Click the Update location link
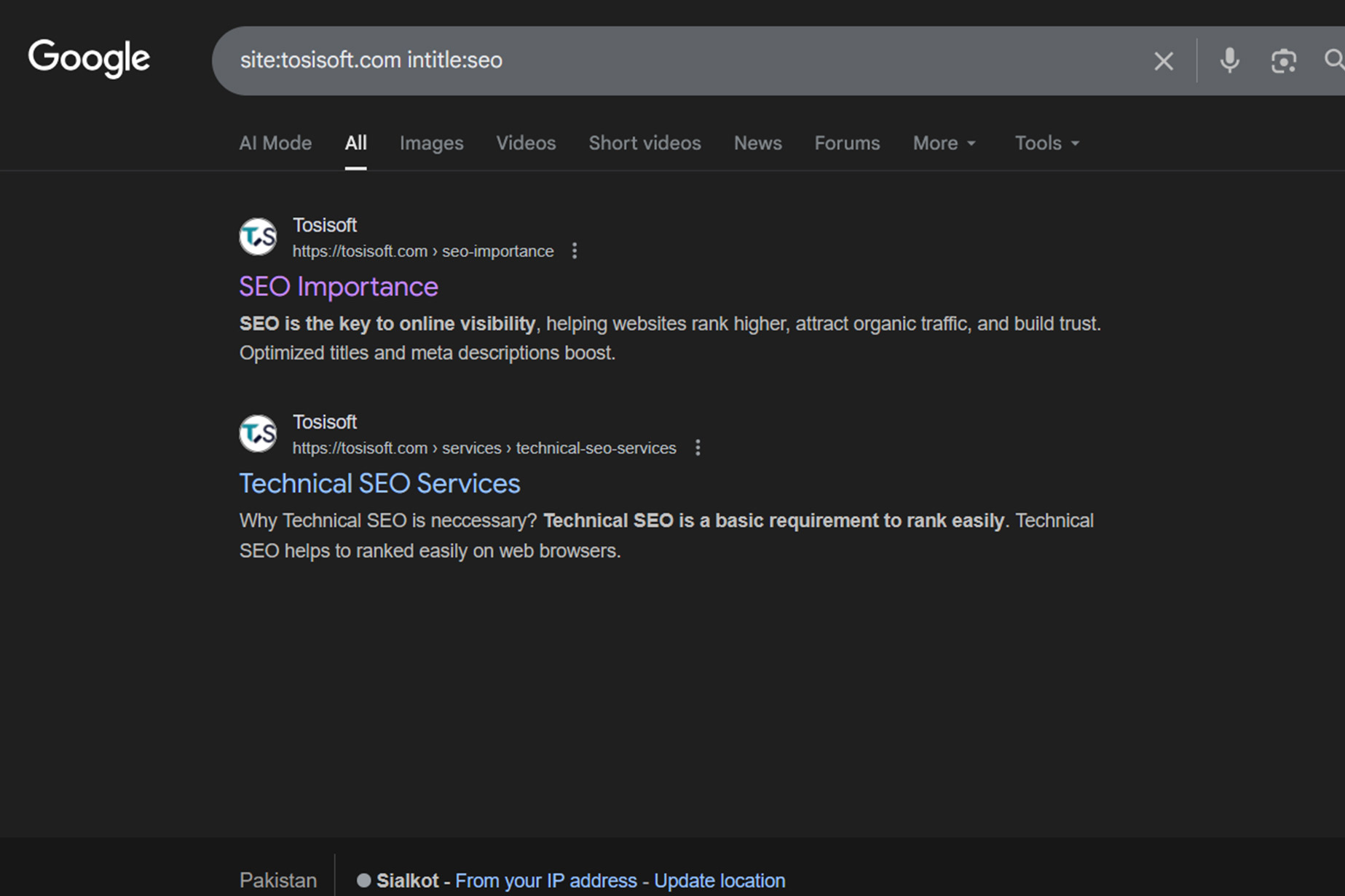 (719, 880)
